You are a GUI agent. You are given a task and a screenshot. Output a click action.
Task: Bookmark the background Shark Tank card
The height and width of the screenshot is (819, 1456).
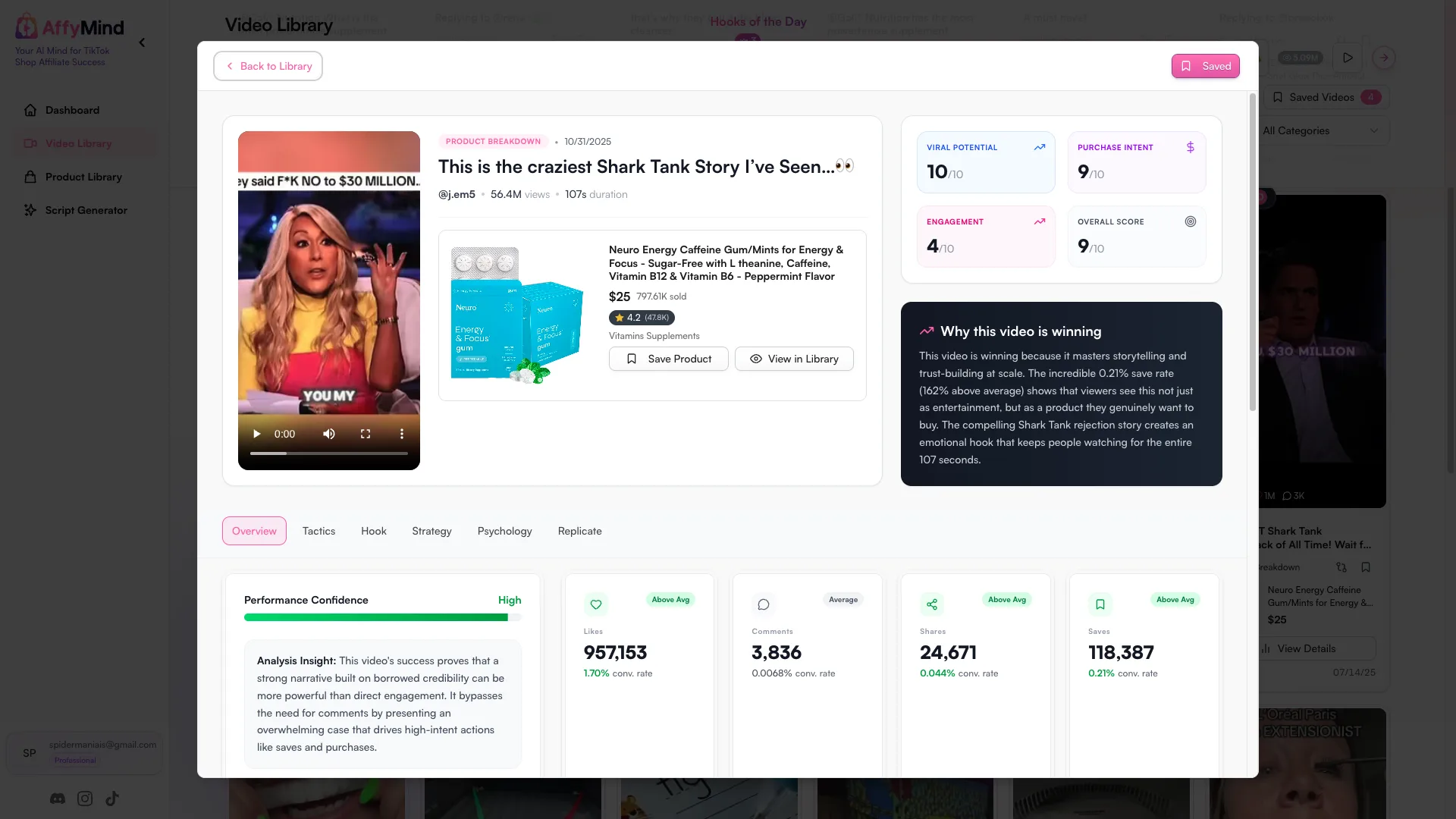pyautogui.click(x=1366, y=567)
